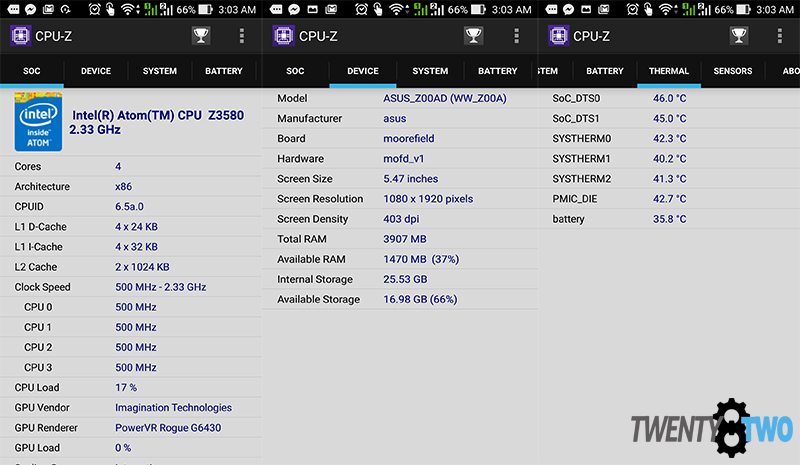Tap GPU Load value 0 %
This screenshot has height=465, width=800.
click(x=123, y=448)
